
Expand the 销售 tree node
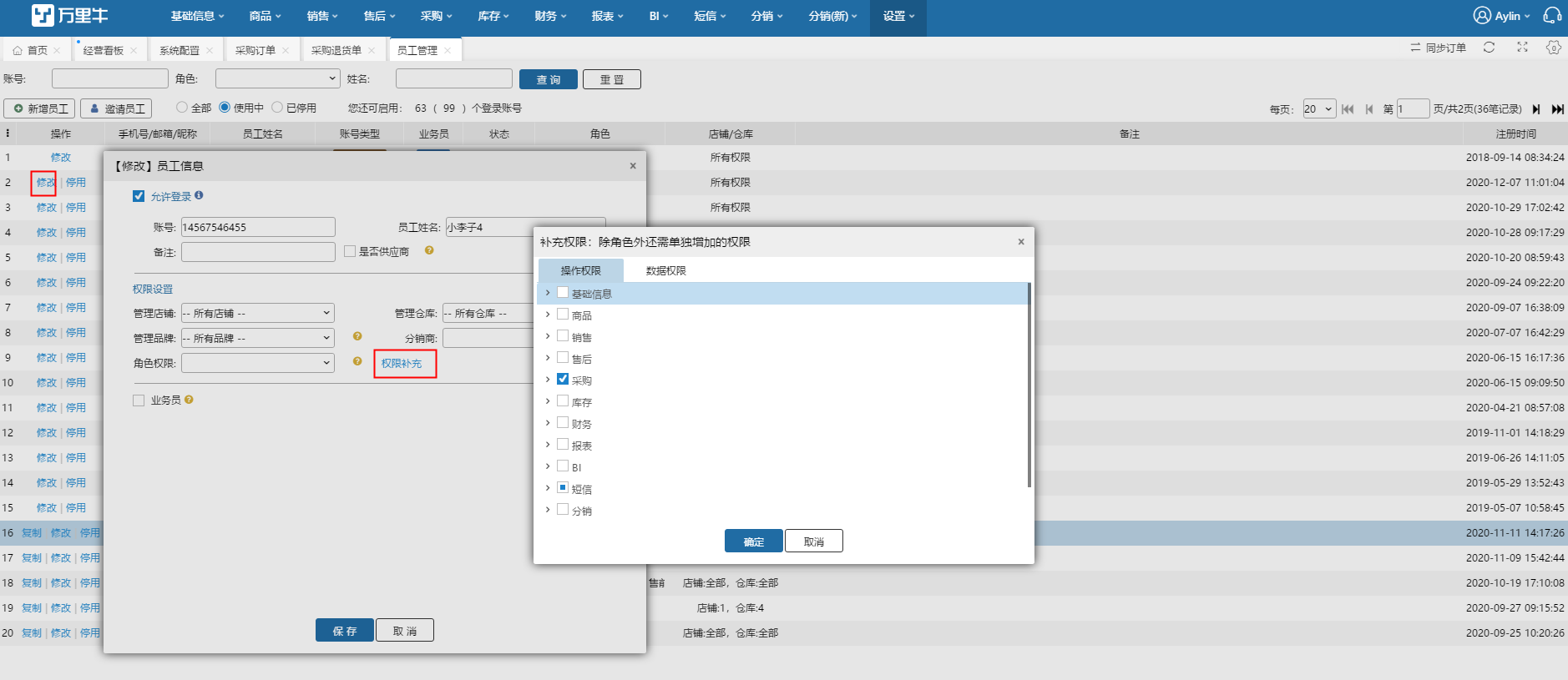[x=548, y=336]
